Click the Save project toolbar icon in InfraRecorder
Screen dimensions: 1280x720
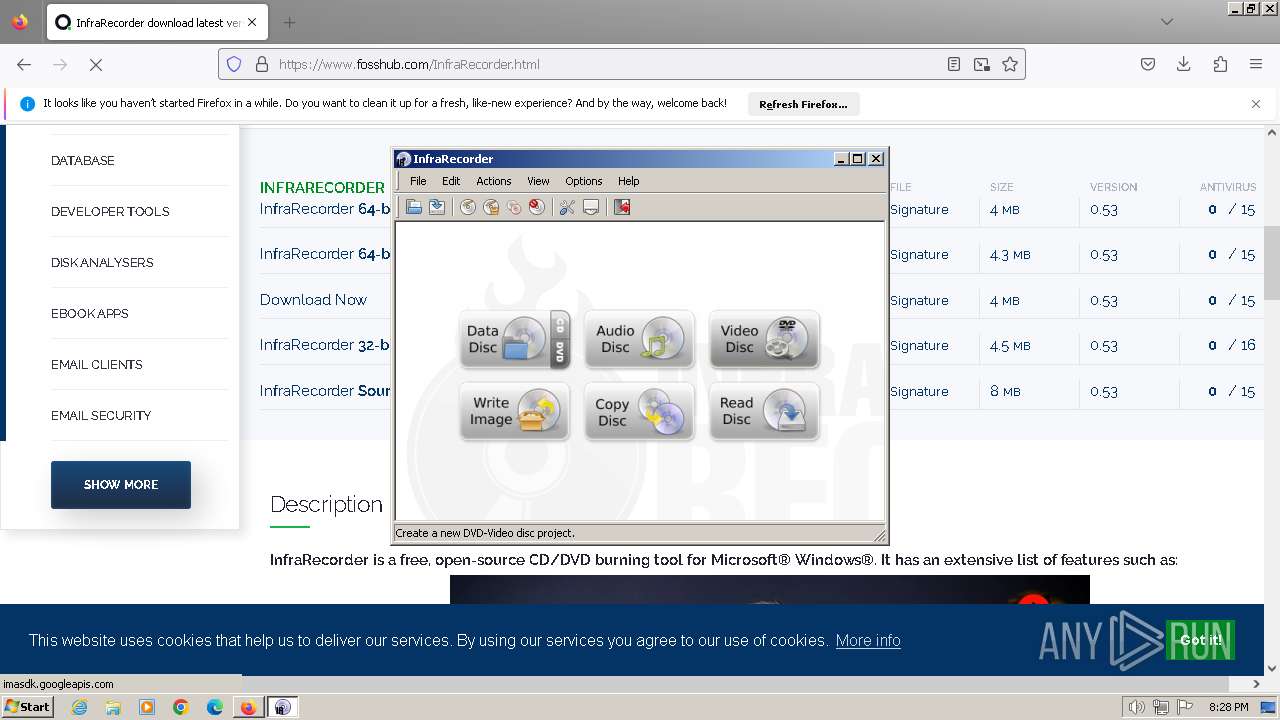pos(437,207)
